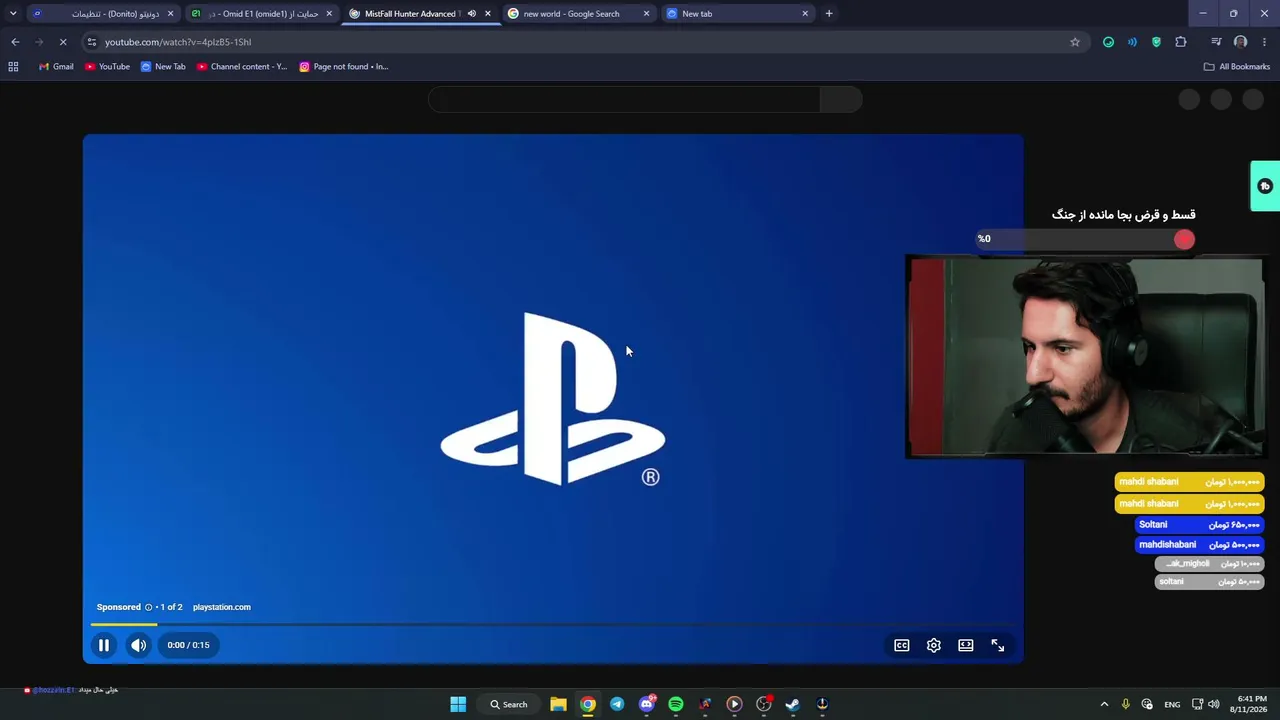
Task: Open Telegram from the taskbar
Action: 617,704
